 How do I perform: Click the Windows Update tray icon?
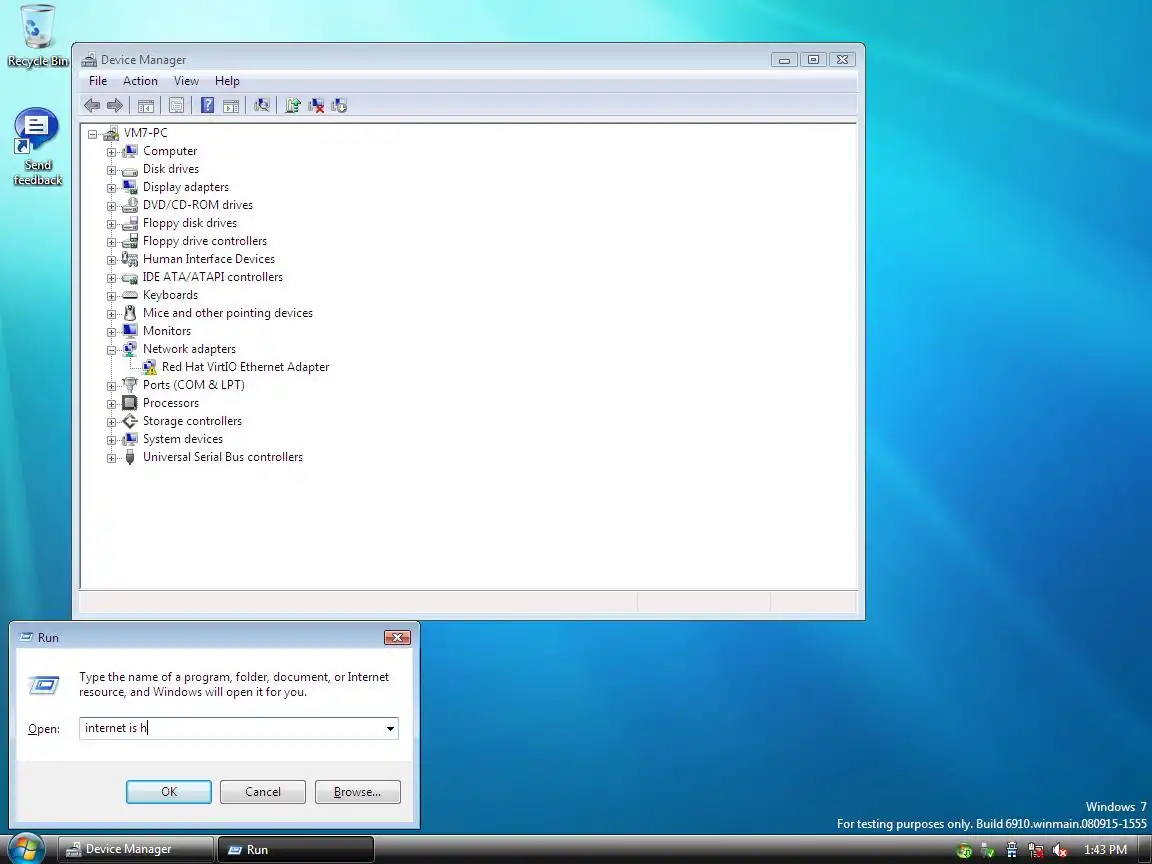(965, 851)
